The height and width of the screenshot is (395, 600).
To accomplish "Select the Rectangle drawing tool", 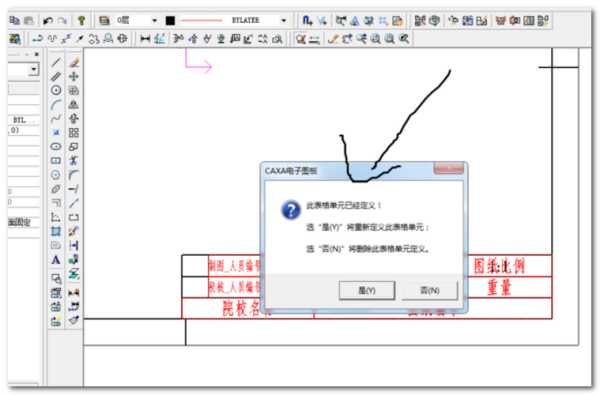I will [x=56, y=161].
